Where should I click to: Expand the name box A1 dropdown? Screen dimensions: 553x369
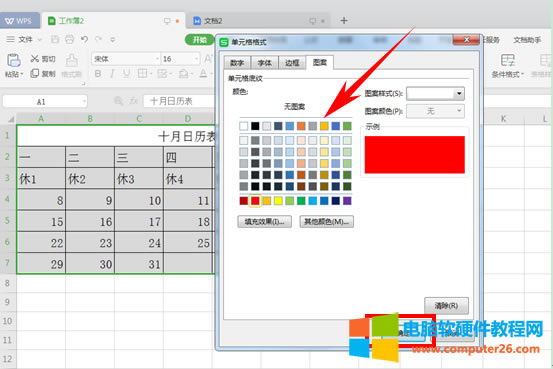click(84, 102)
